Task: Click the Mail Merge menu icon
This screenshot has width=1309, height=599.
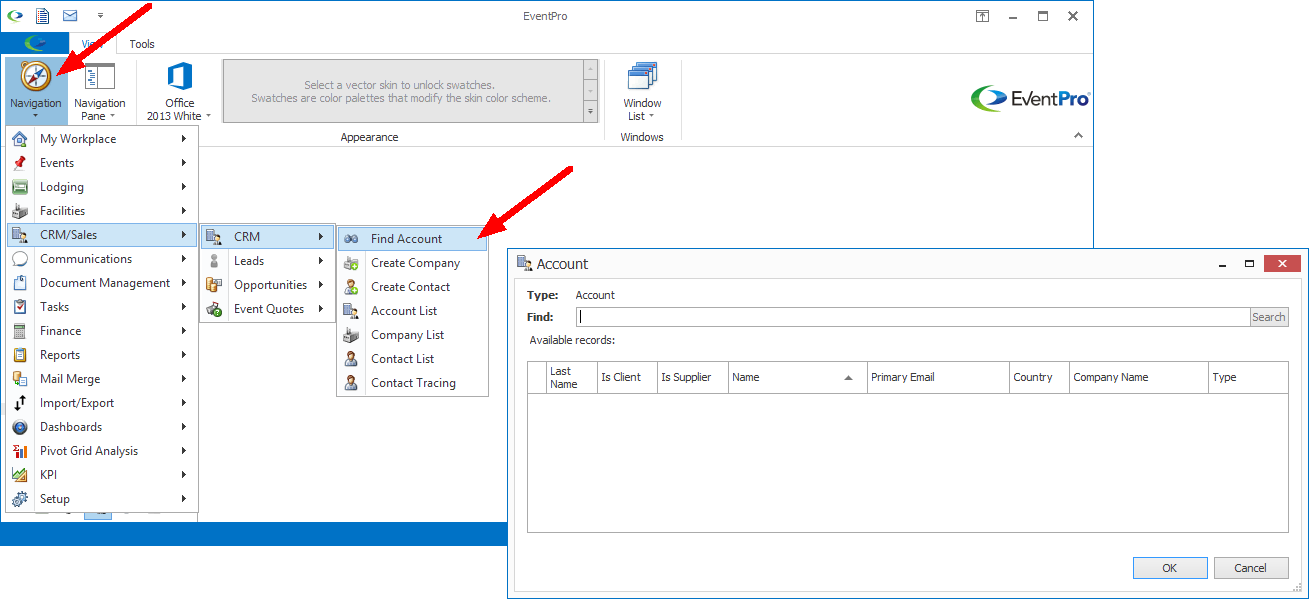Action: (20, 379)
